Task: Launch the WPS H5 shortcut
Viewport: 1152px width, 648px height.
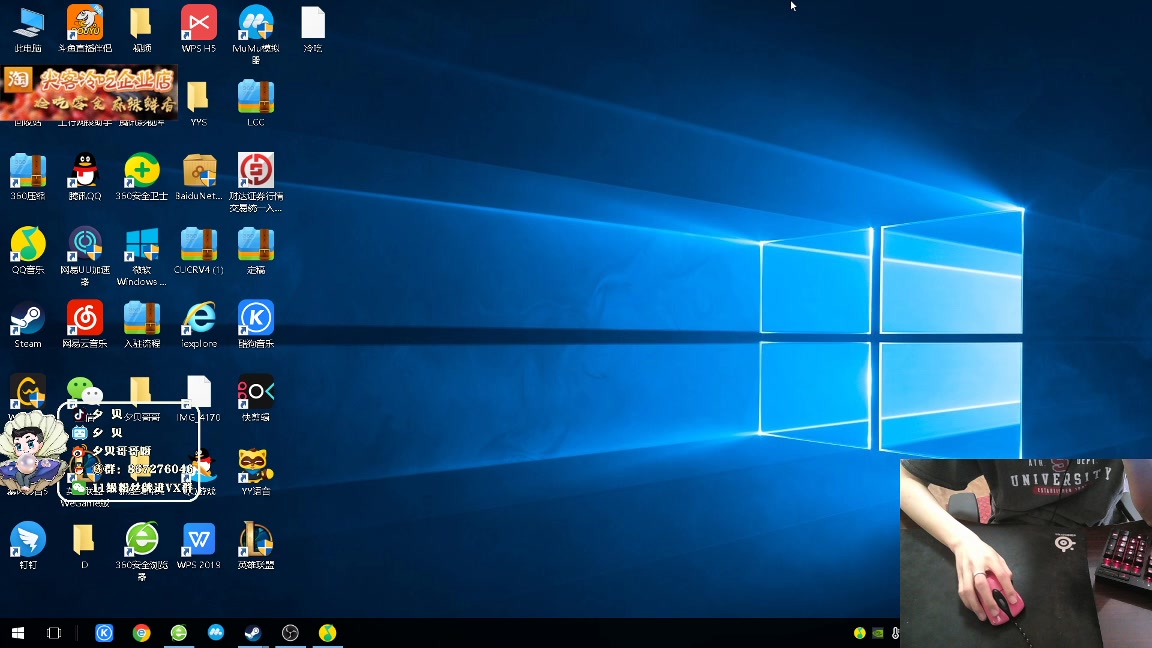Action: [198, 29]
